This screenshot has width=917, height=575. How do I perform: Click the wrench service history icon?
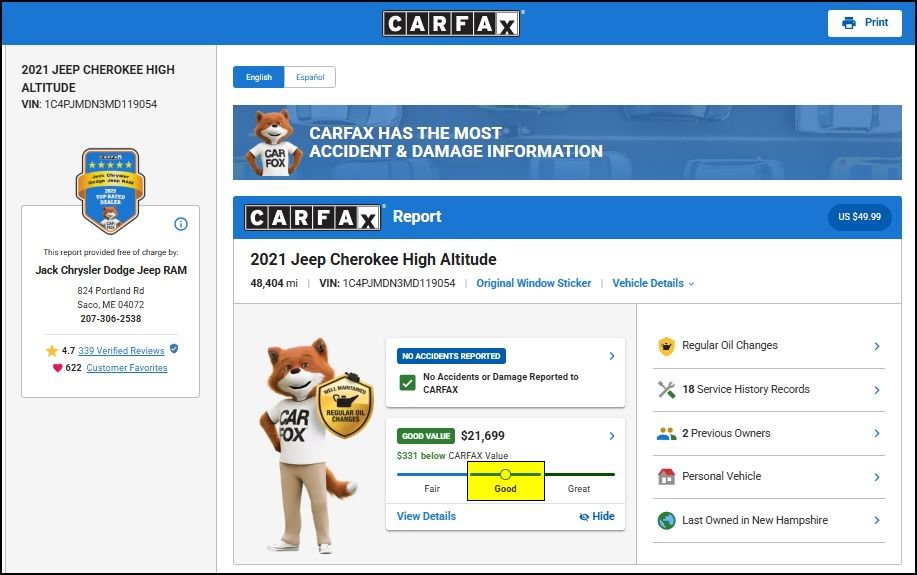tap(666, 390)
